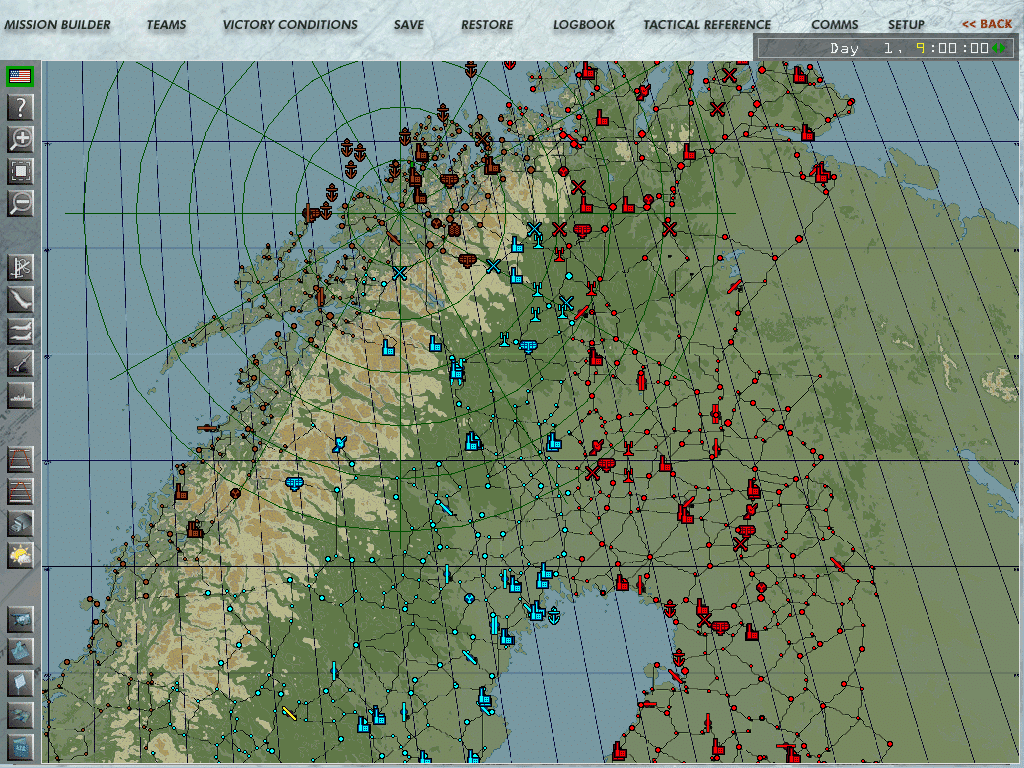This screenshot has height=768, width=1024.
Task: Choose the single aircraft silhouette tool
Action: click(x=20, y=299)
